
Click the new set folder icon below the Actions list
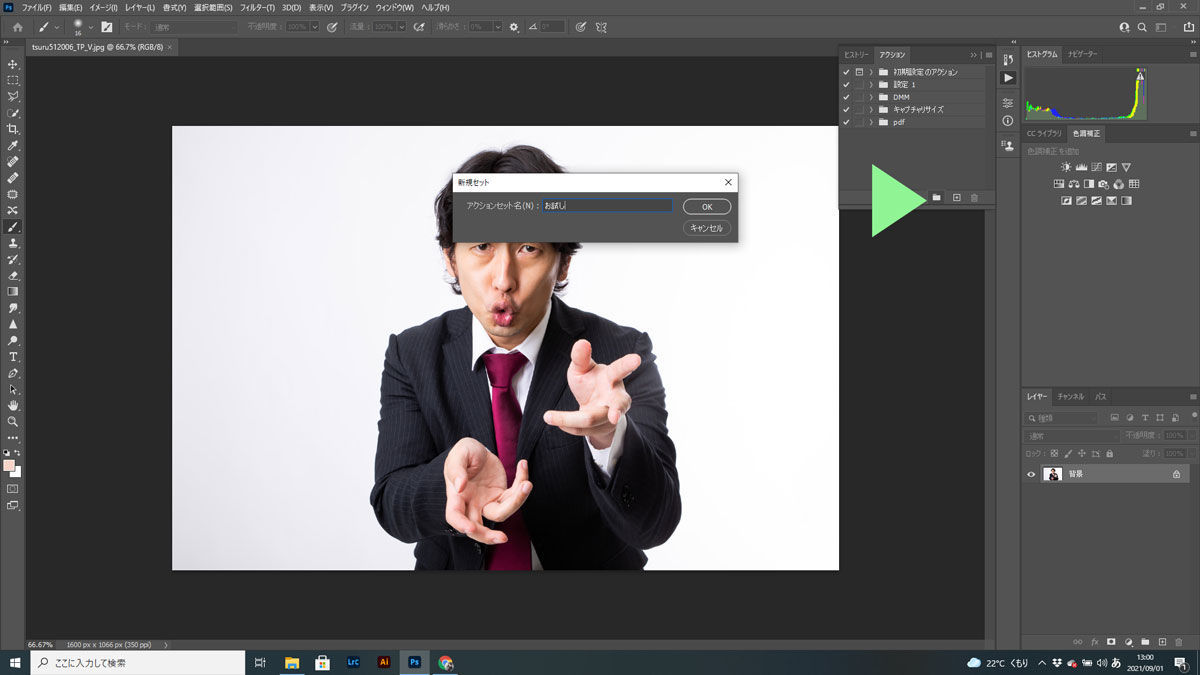click(937, 197)
